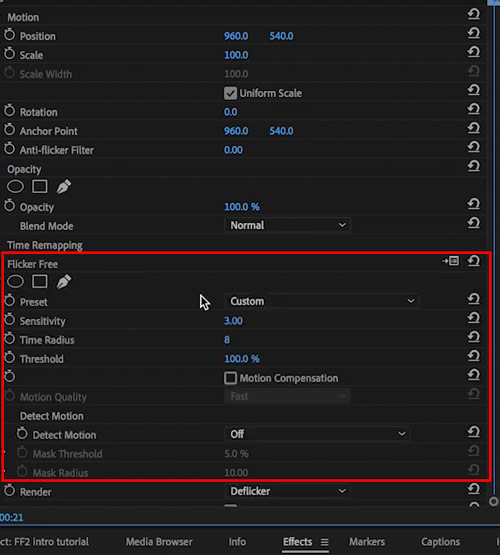The width and height of the screenshot is (500, 555).
Task: Select the ellipse mask tool under Opacity
Action: click(15, 187)
